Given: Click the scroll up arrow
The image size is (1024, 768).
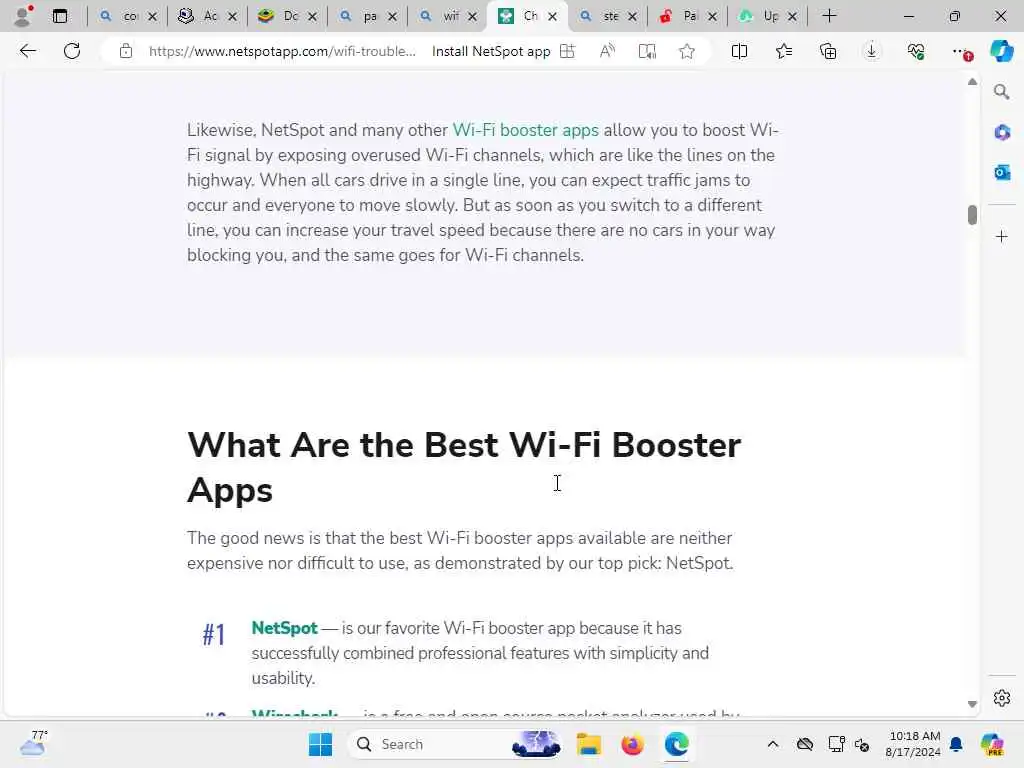Looking at the screenshot, I should coord(972,82).
